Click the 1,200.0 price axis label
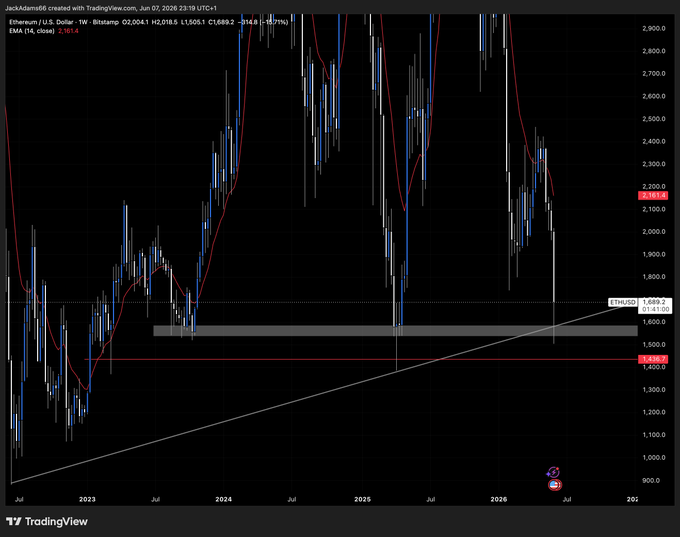 point(654,413)
